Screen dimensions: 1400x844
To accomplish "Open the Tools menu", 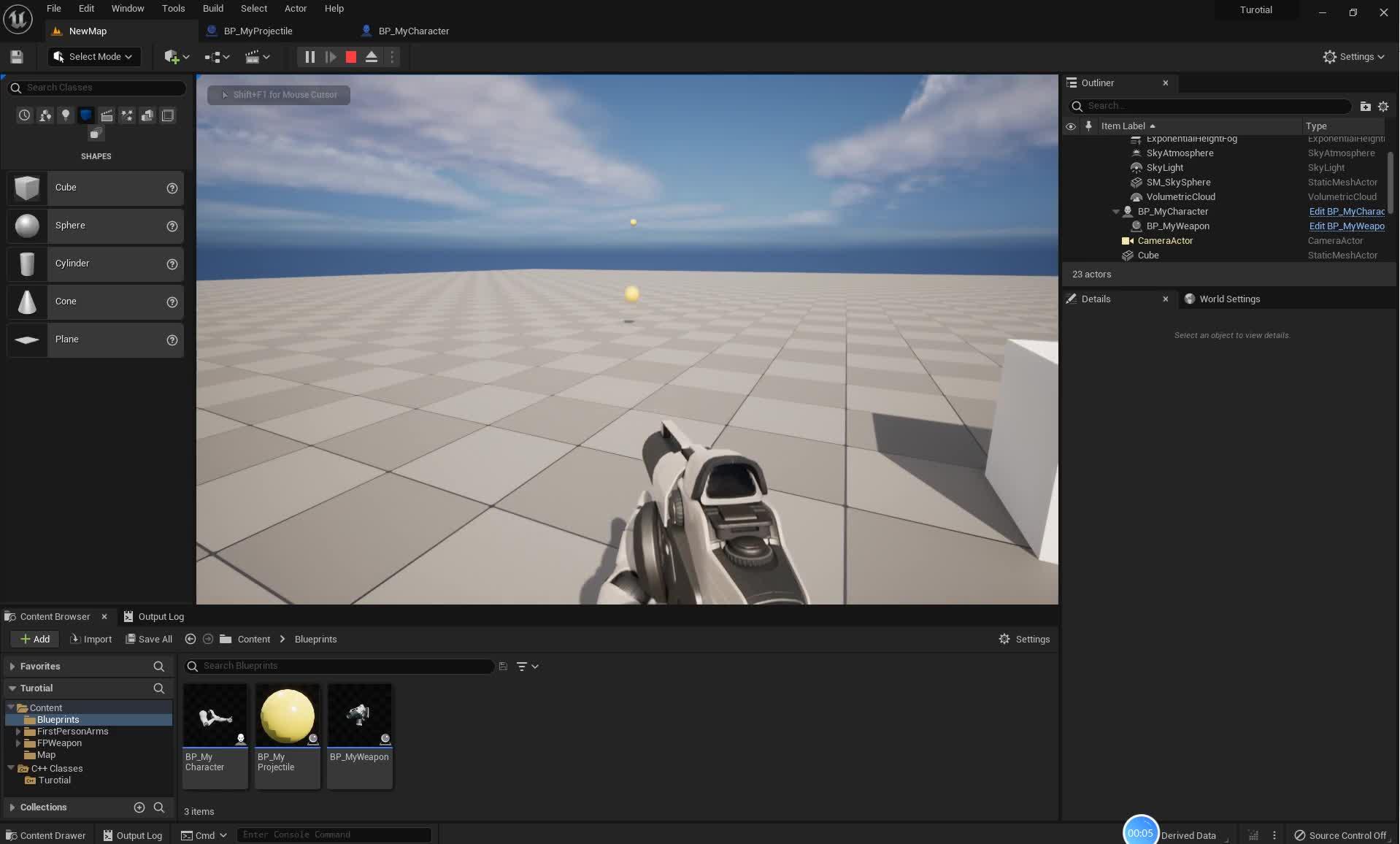I will [x=173, y=8].
